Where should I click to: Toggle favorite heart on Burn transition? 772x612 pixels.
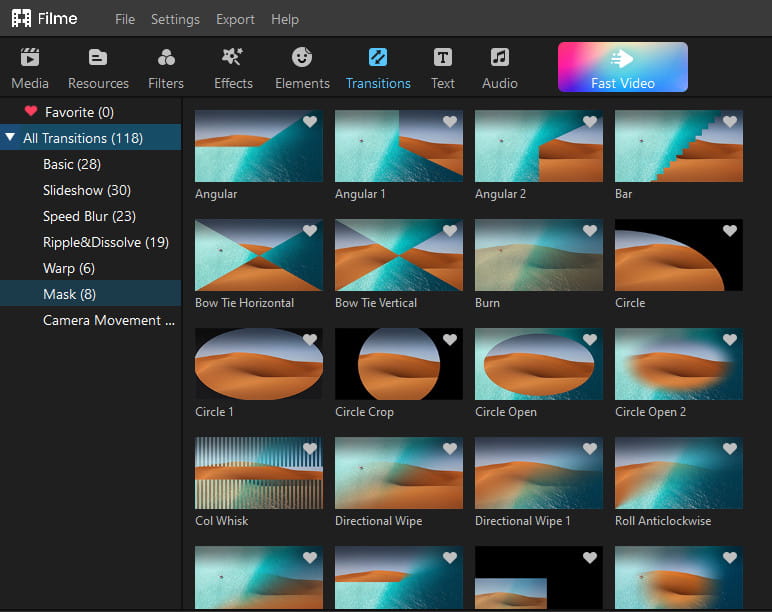(x=590, y=231)
